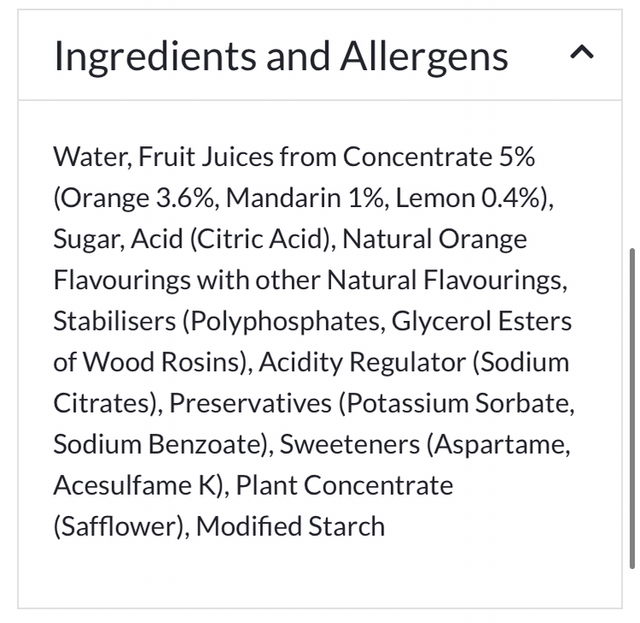Click the "Ingredients and Allergens" heading
This screenshot has height=623, width=640.
click(x=281, y=56)
